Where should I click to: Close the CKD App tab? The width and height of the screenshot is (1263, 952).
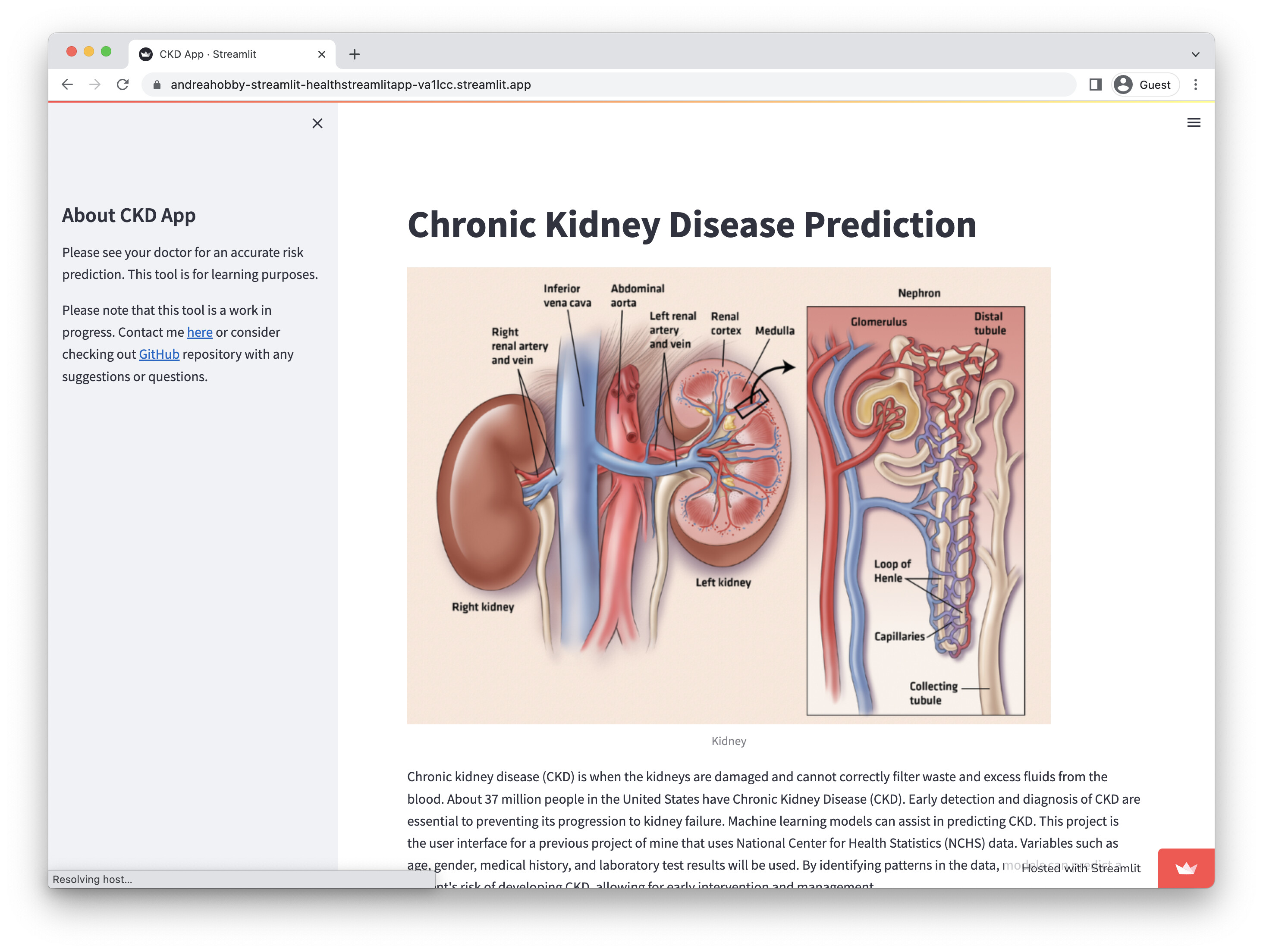pyautogui.click(x=321, y=54)
